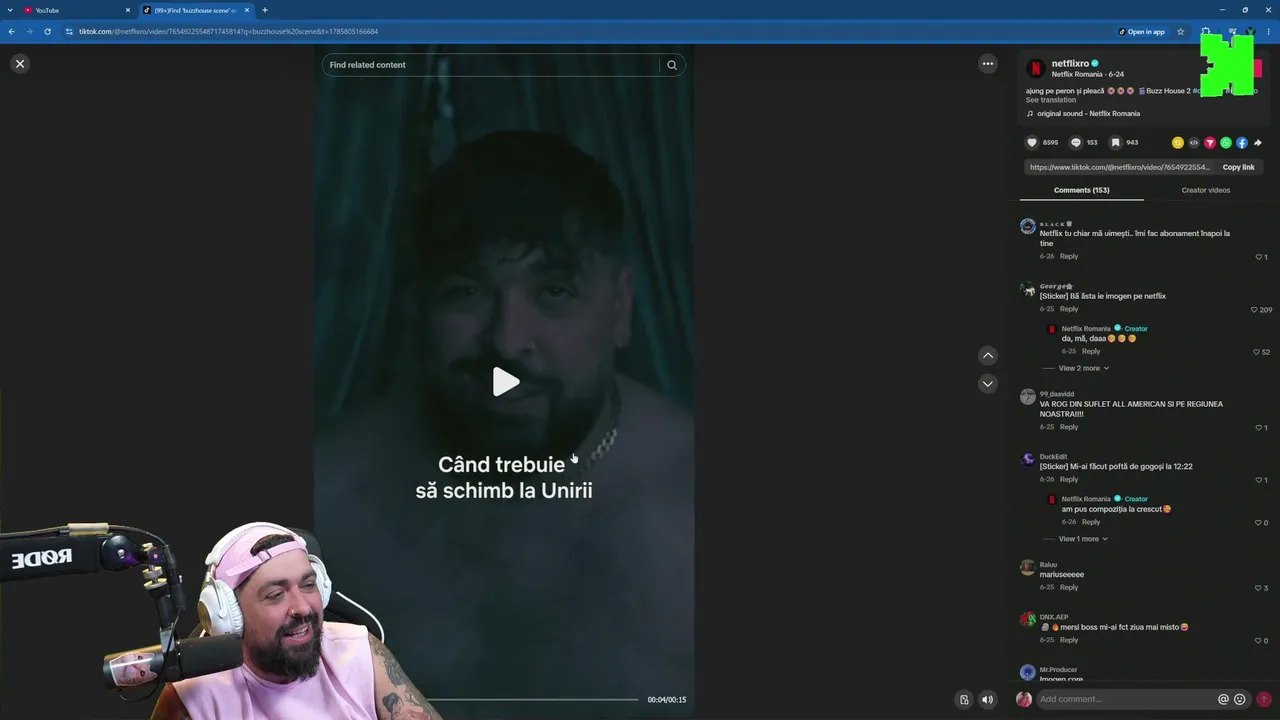Click the embed code icon
The height and width of the screenshot is (720, 1280).
(x=1194, y=143)
